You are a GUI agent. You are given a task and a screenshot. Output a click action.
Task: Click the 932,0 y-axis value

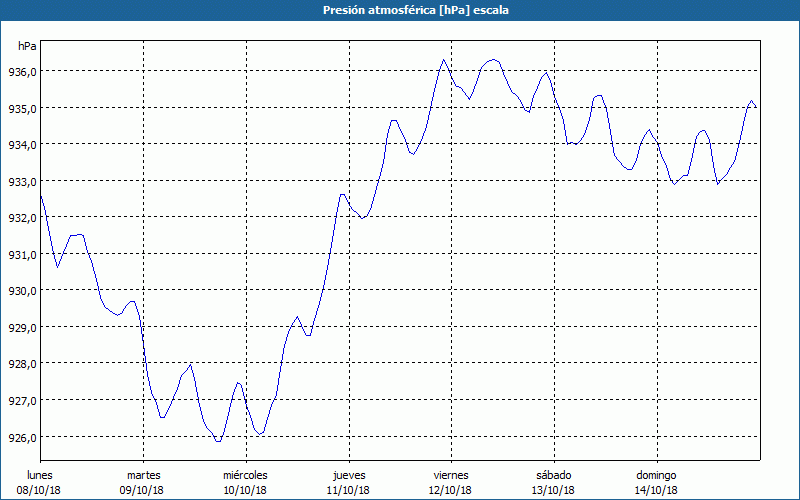click(x=22, y=218)
